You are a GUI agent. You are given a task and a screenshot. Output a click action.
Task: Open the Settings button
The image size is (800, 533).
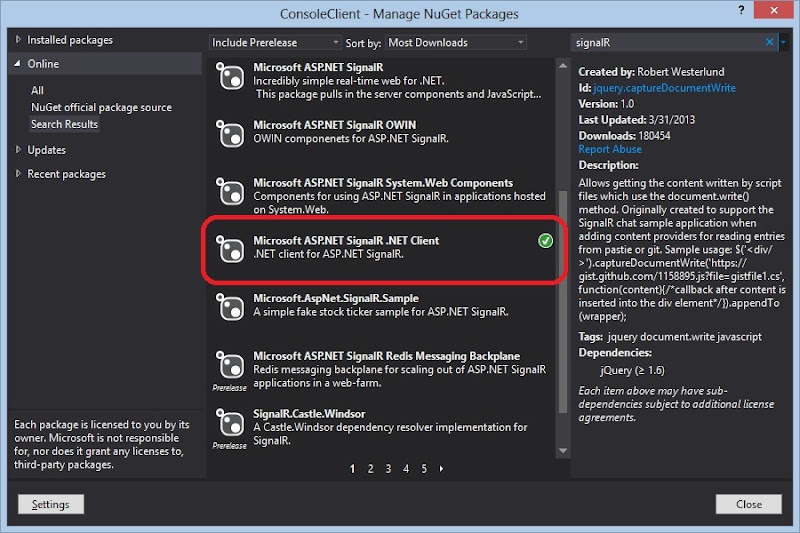[51, 504]
